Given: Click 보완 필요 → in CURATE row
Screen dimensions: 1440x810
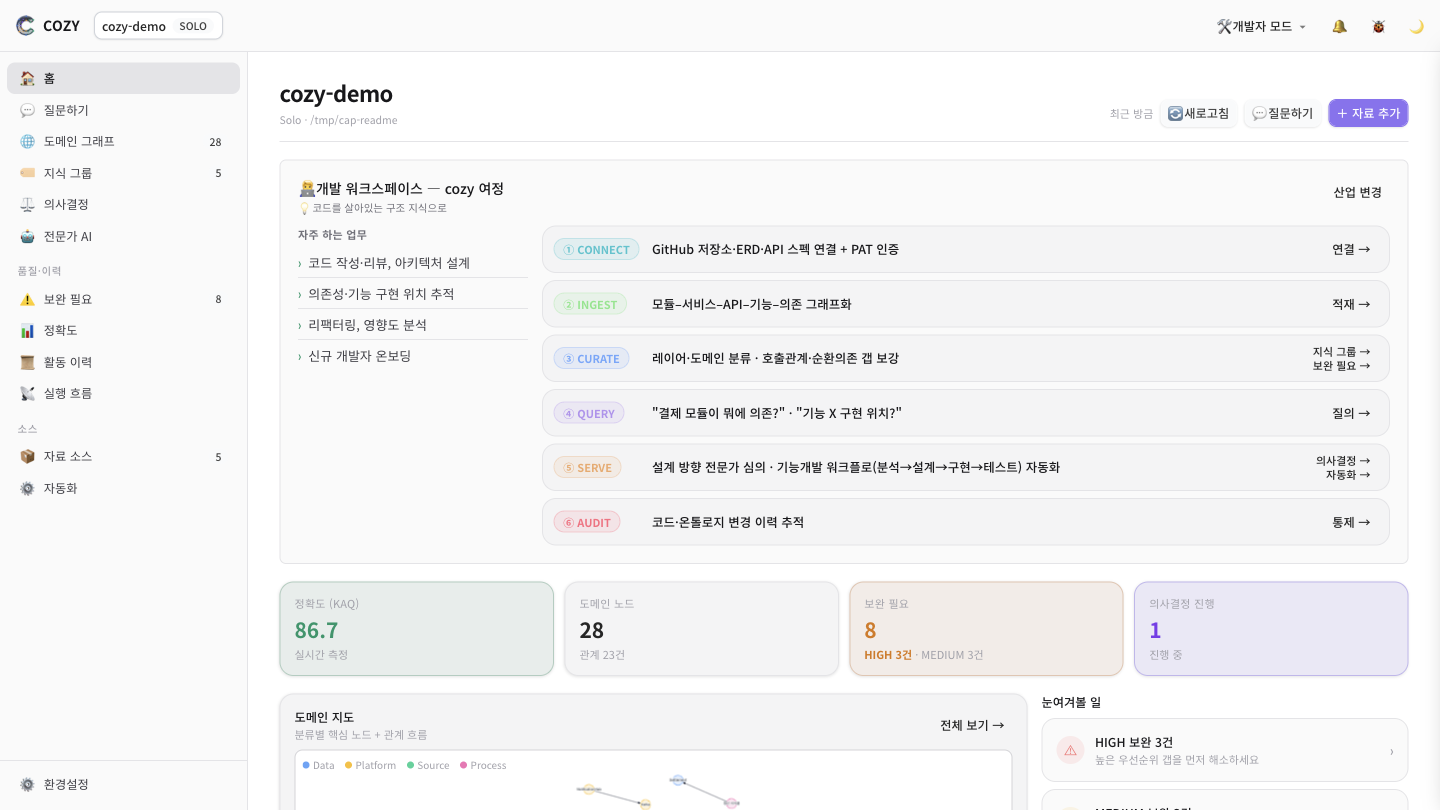Looking at the screenshot, I should point(1341,366).
